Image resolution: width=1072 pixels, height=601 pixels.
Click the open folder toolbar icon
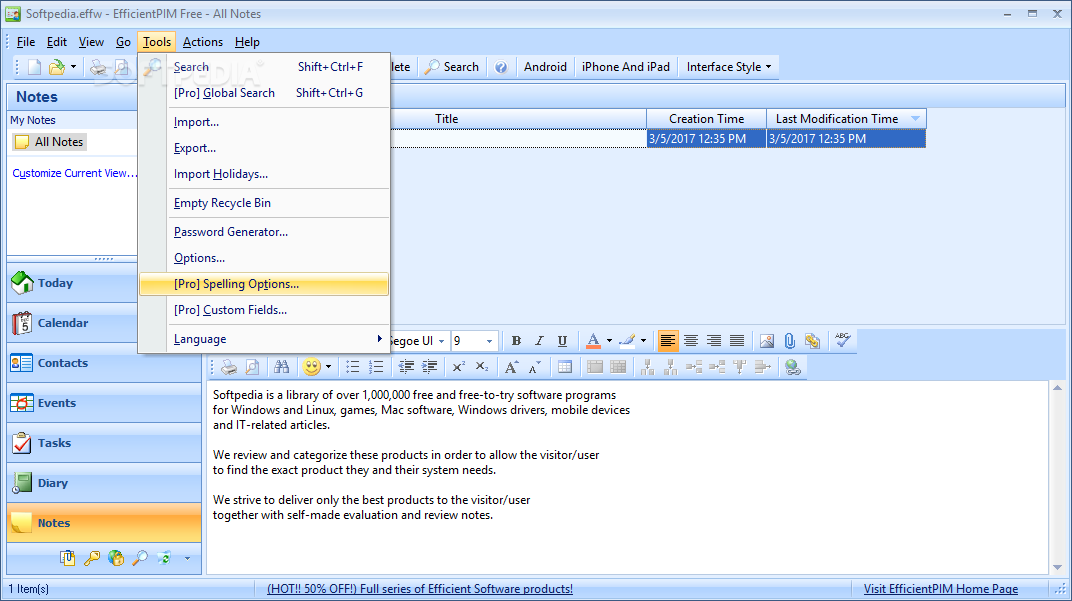point(57,66)
